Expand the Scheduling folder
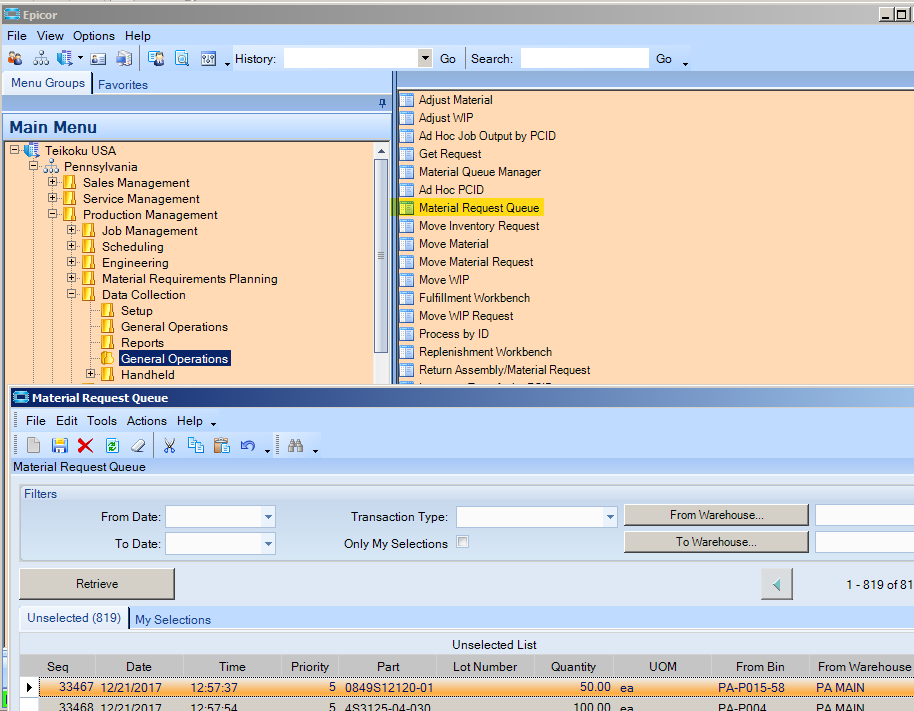 tap(72, 247)
